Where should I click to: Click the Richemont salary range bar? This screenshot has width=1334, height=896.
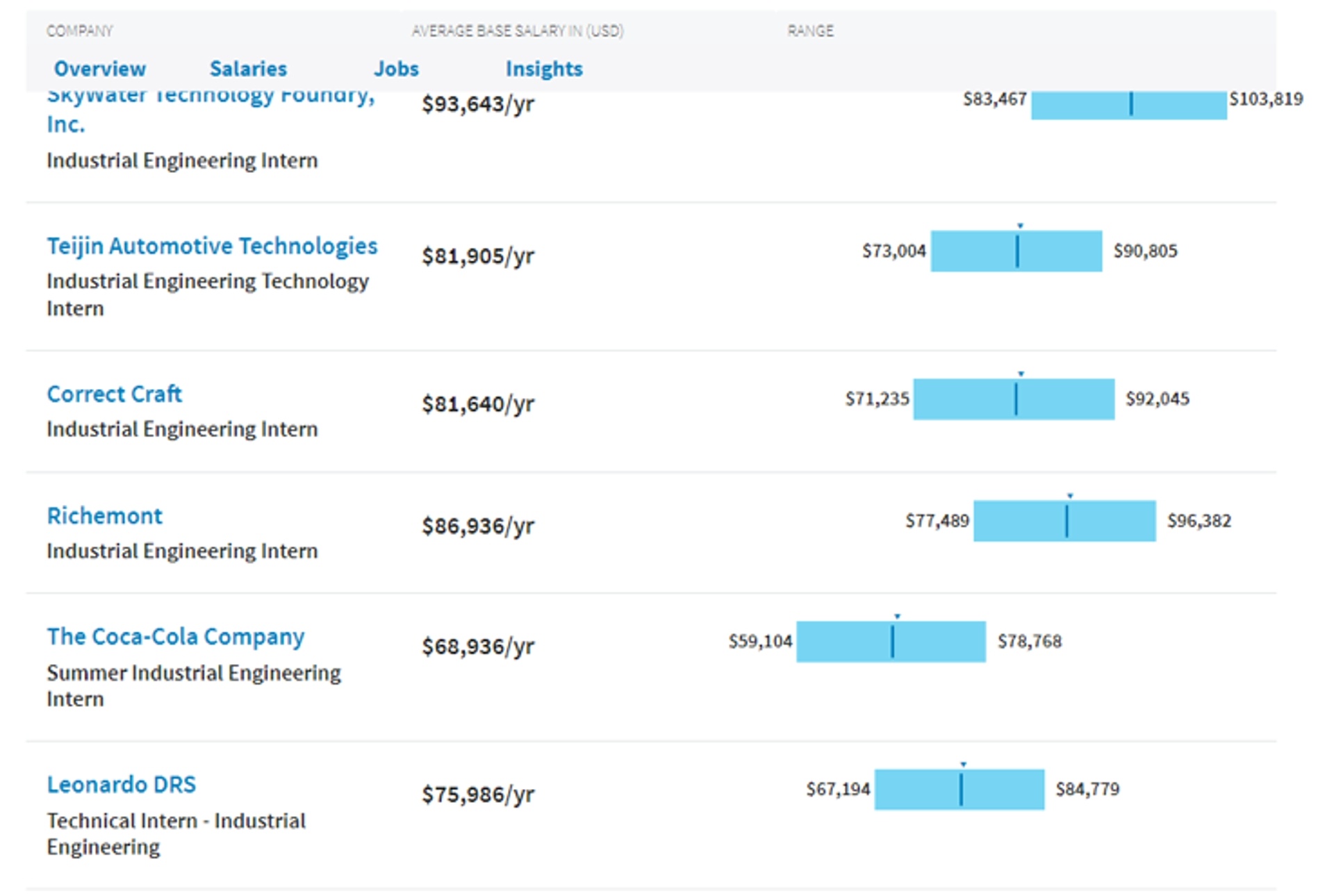click(x=1064, y=520)
